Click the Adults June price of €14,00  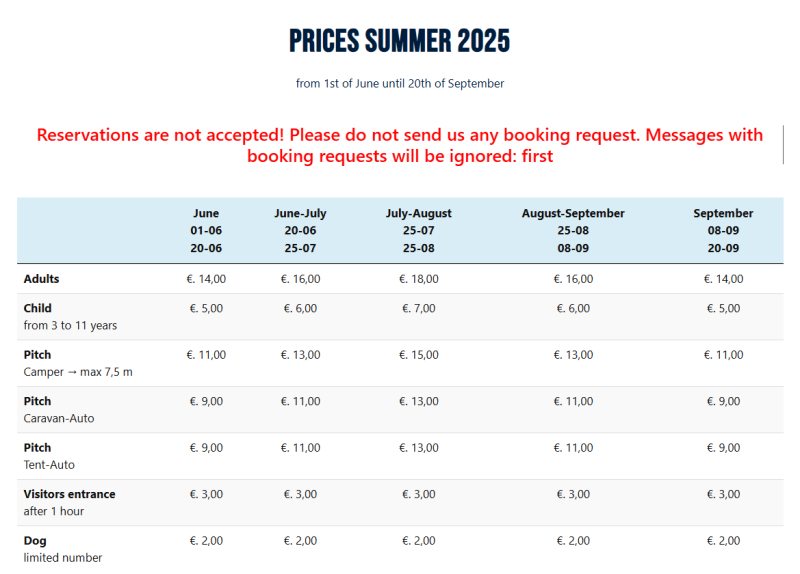(206, 279)
